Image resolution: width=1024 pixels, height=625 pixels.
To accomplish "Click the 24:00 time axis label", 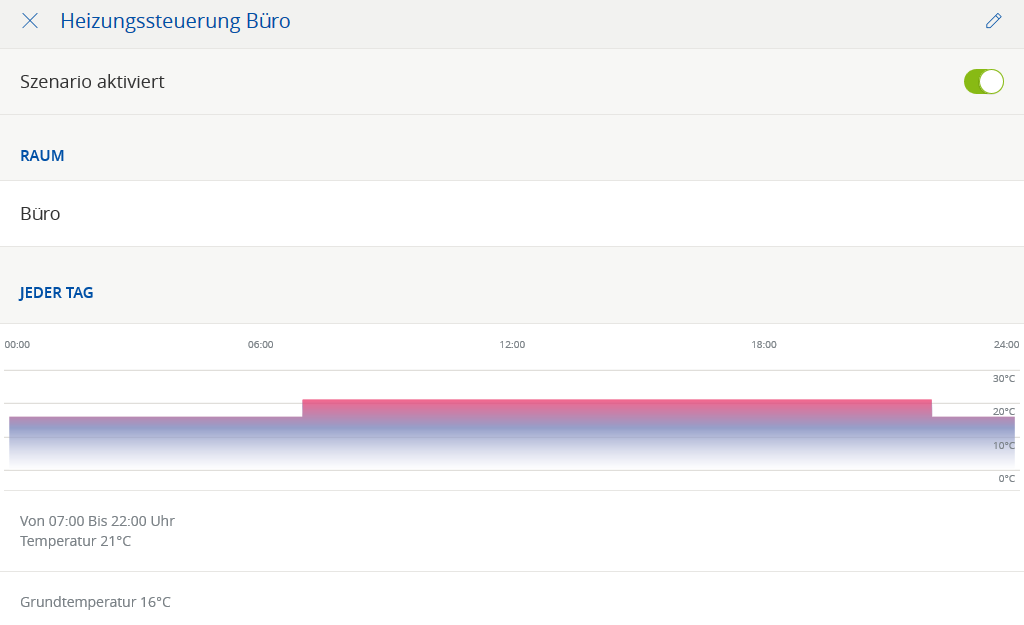I will (x=1006, y=344).
